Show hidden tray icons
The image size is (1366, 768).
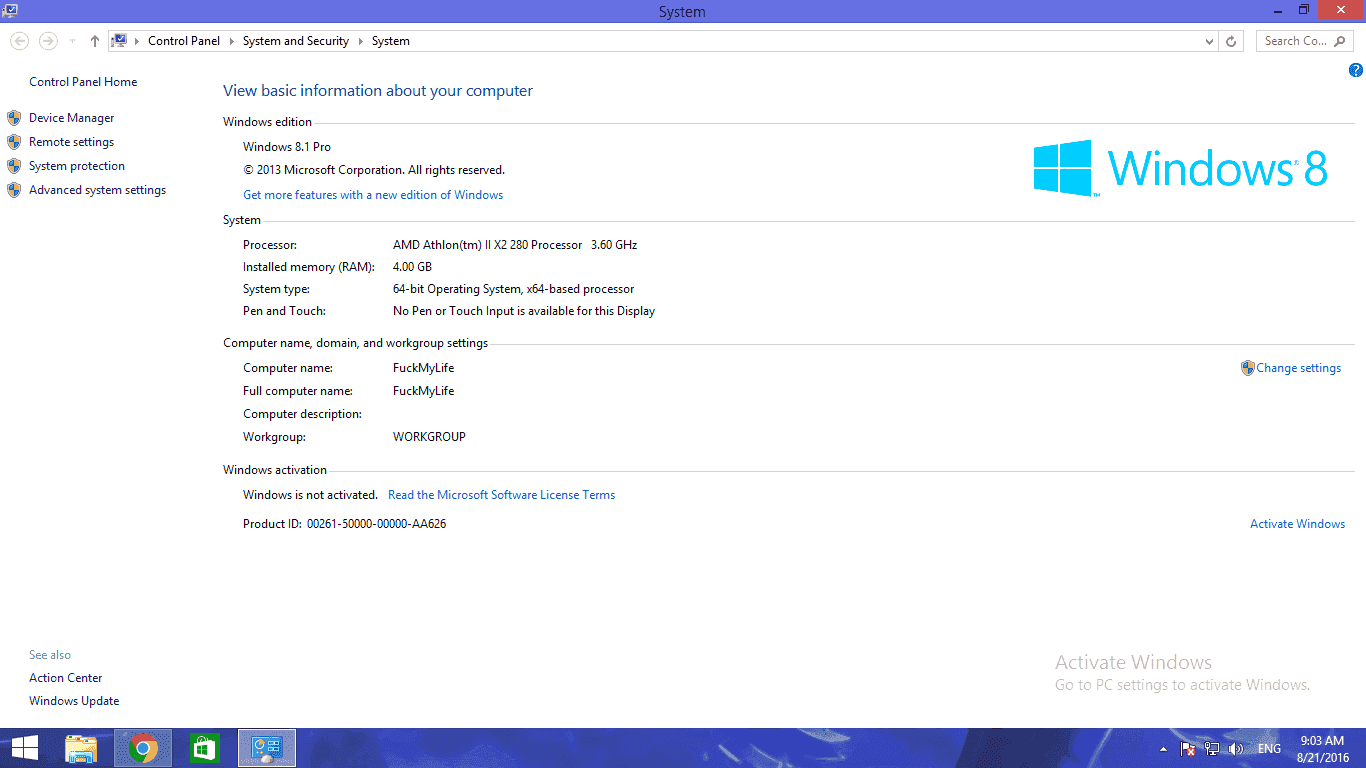point(1163,749)
